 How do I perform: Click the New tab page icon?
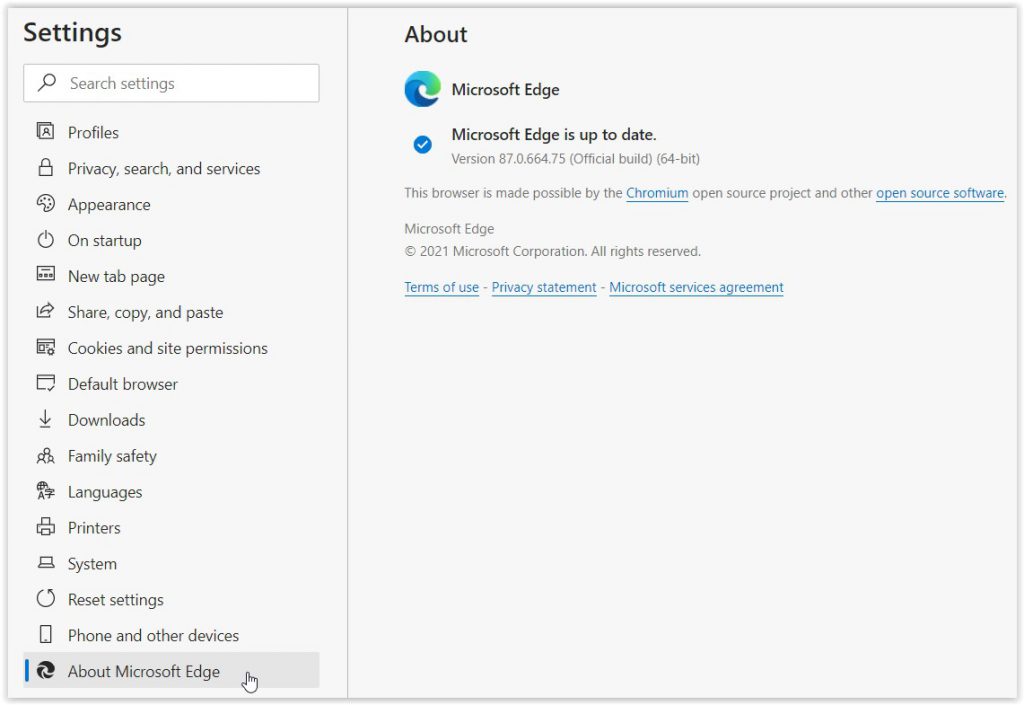point(45,274)
